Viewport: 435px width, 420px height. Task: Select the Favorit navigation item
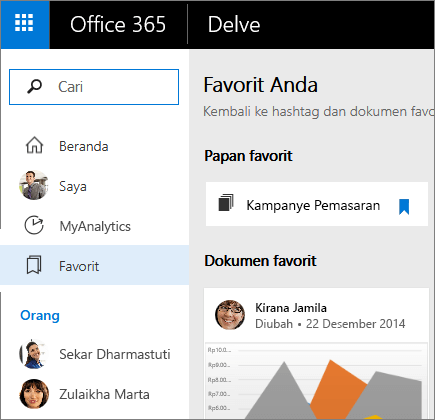click(x=95, y=265)
